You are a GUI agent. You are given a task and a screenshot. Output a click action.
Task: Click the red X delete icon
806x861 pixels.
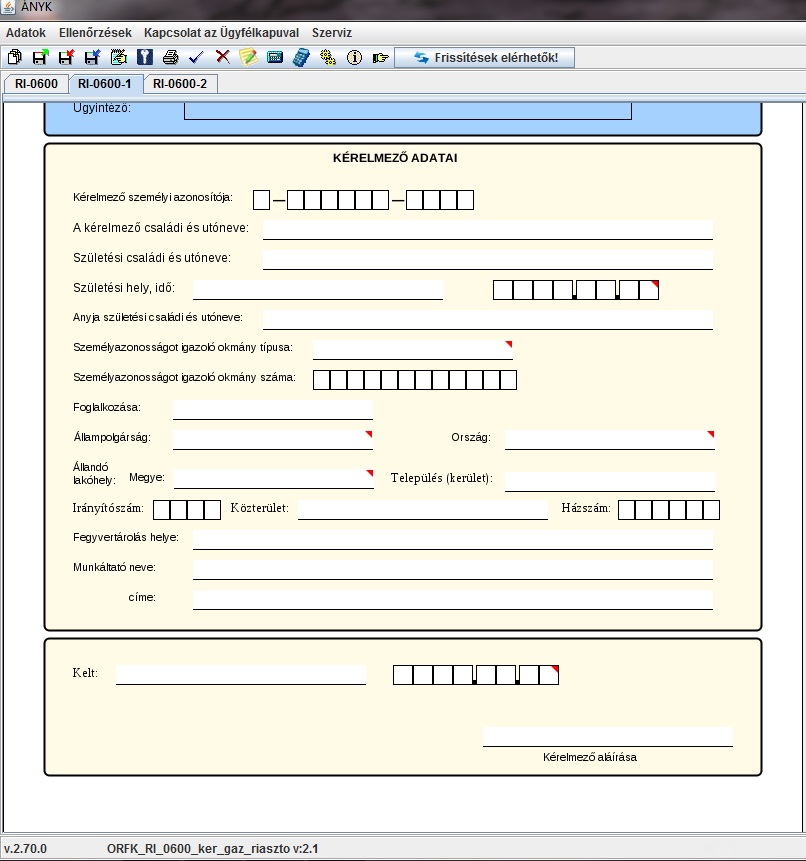(222, 58)
